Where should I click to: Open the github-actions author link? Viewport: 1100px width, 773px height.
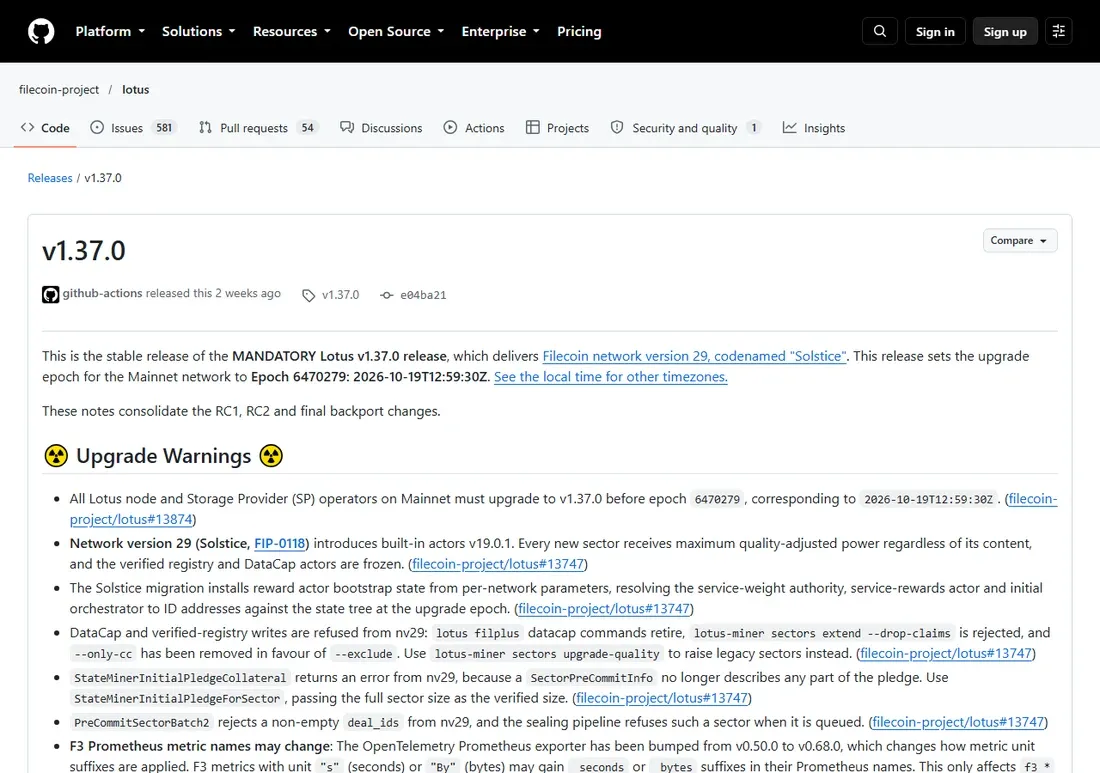click(x=102, y=293)
